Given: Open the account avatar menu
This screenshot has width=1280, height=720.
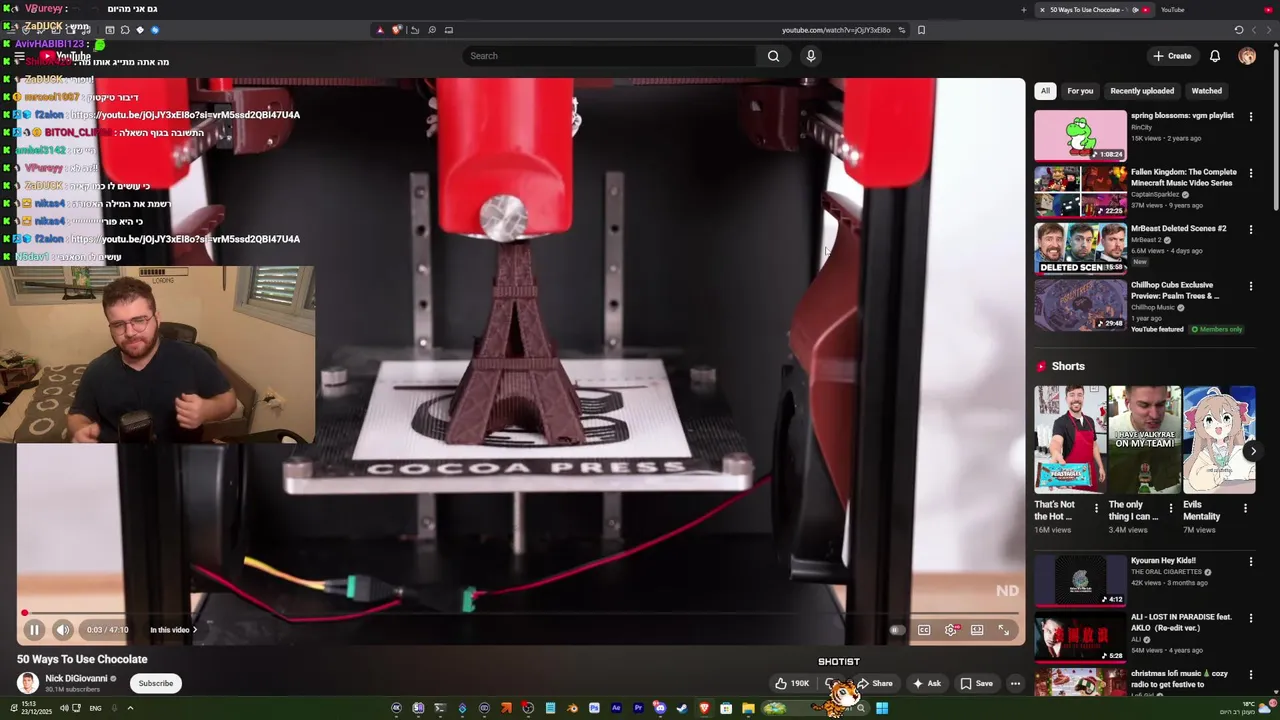Looking at the screenshot, I should point(1247,56).
